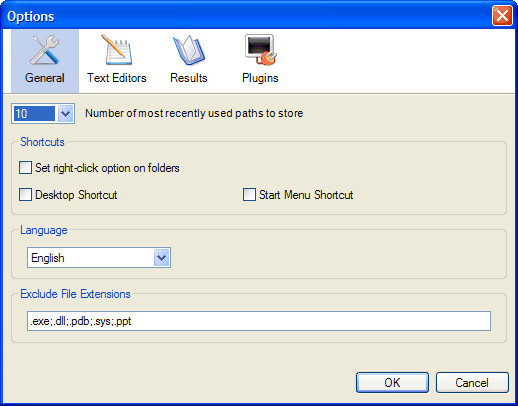
Task: Check the Start Menu Shortcut box
Action: pos(249,194)
